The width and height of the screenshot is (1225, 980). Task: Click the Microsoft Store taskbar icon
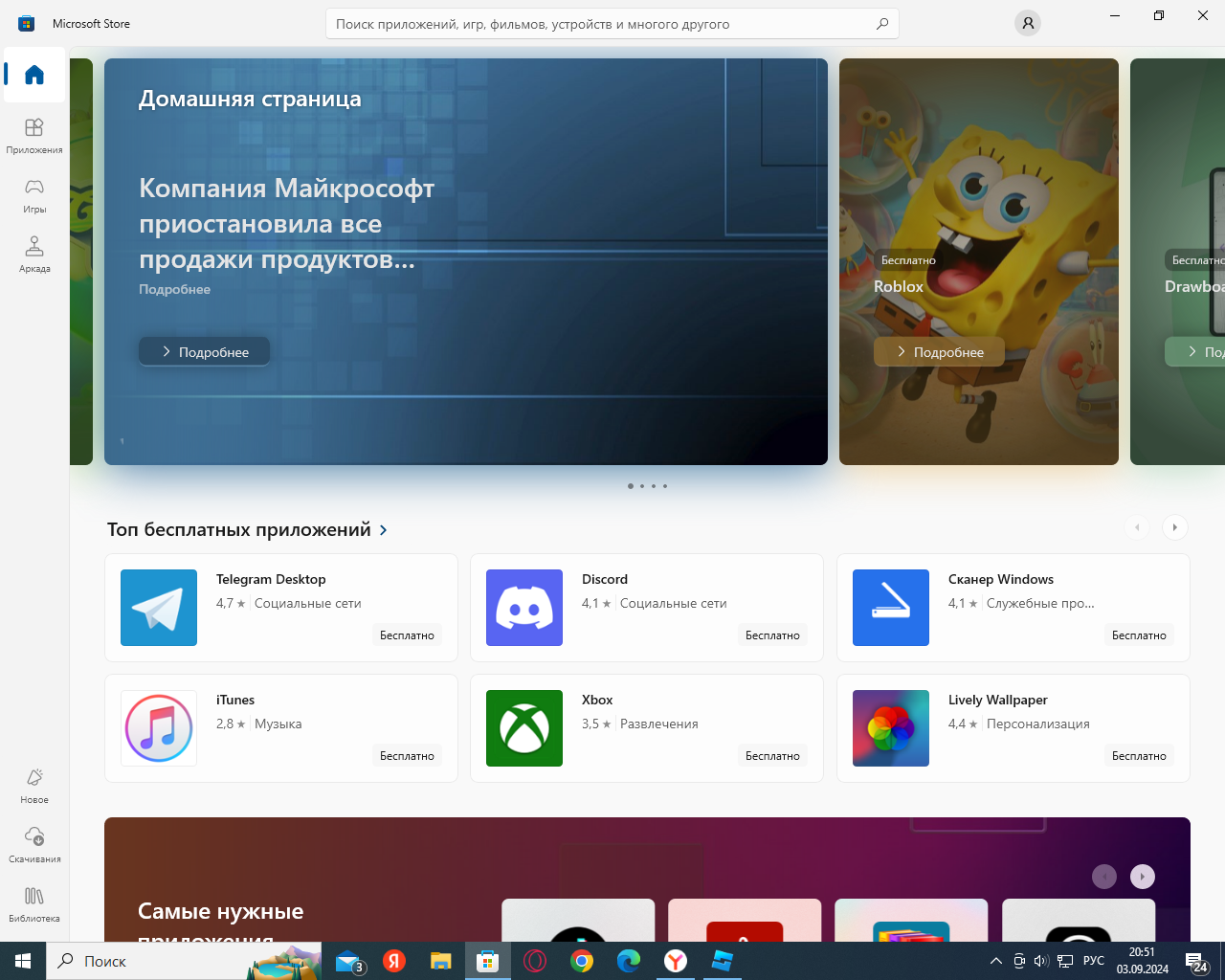[488, 961]
